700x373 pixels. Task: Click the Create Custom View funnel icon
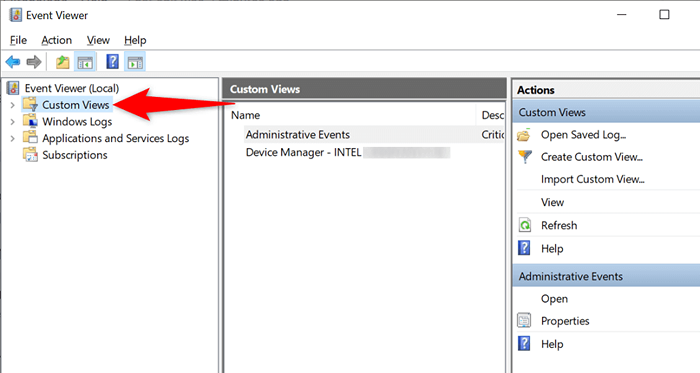525,157
